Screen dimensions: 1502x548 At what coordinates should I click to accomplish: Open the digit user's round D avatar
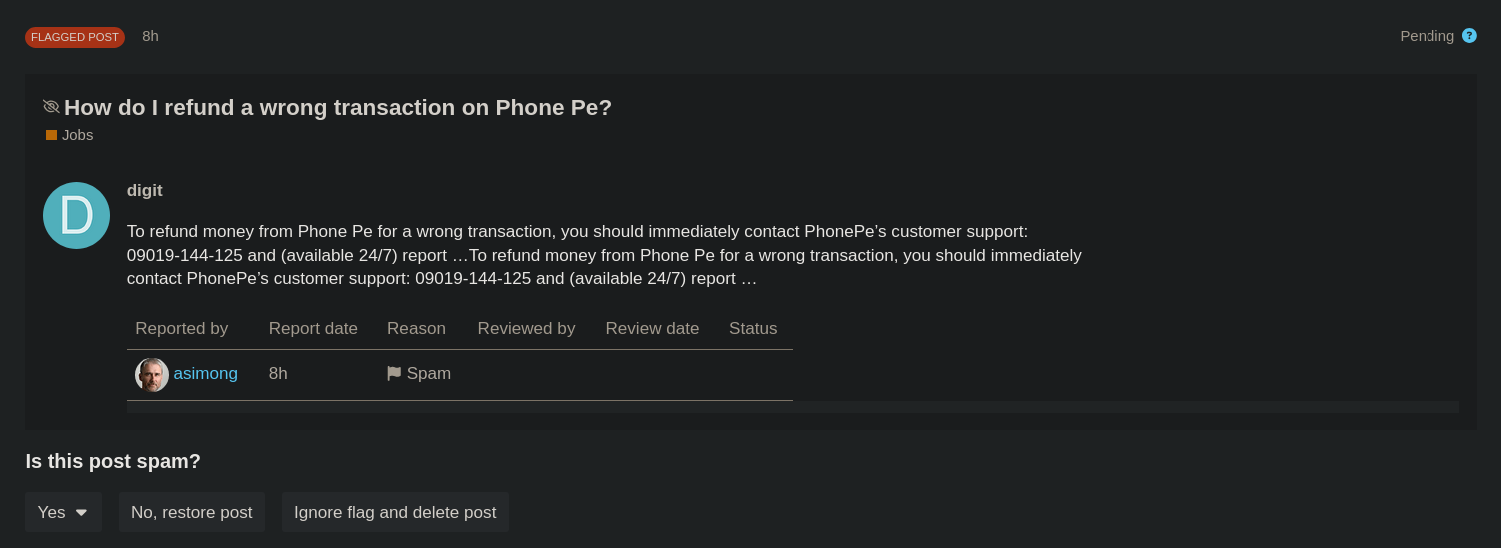pyautogui.click(x=76, y=215)
